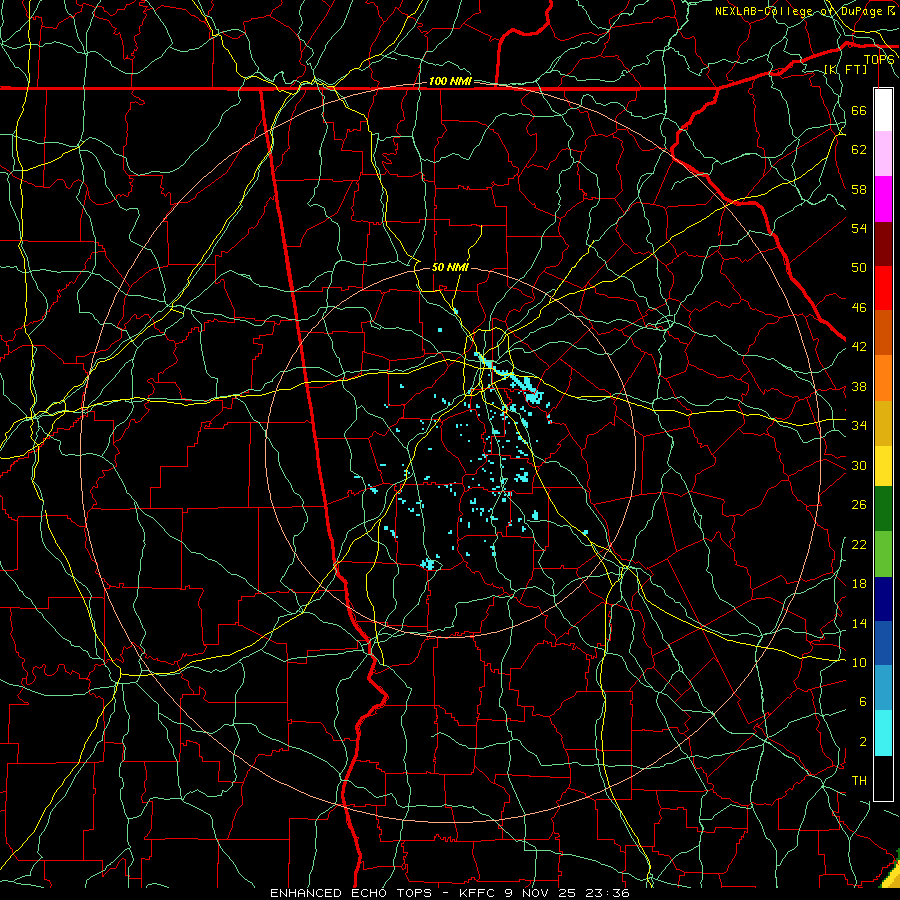Pick the medium sky-blue legend swatch

click(x=883, y=688)
